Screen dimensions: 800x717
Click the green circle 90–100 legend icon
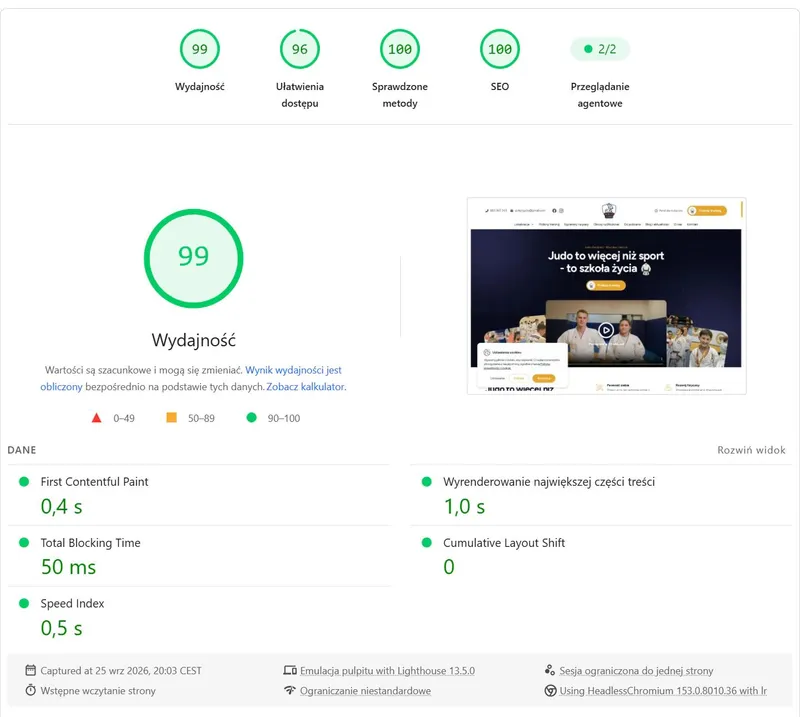point(251,417)
